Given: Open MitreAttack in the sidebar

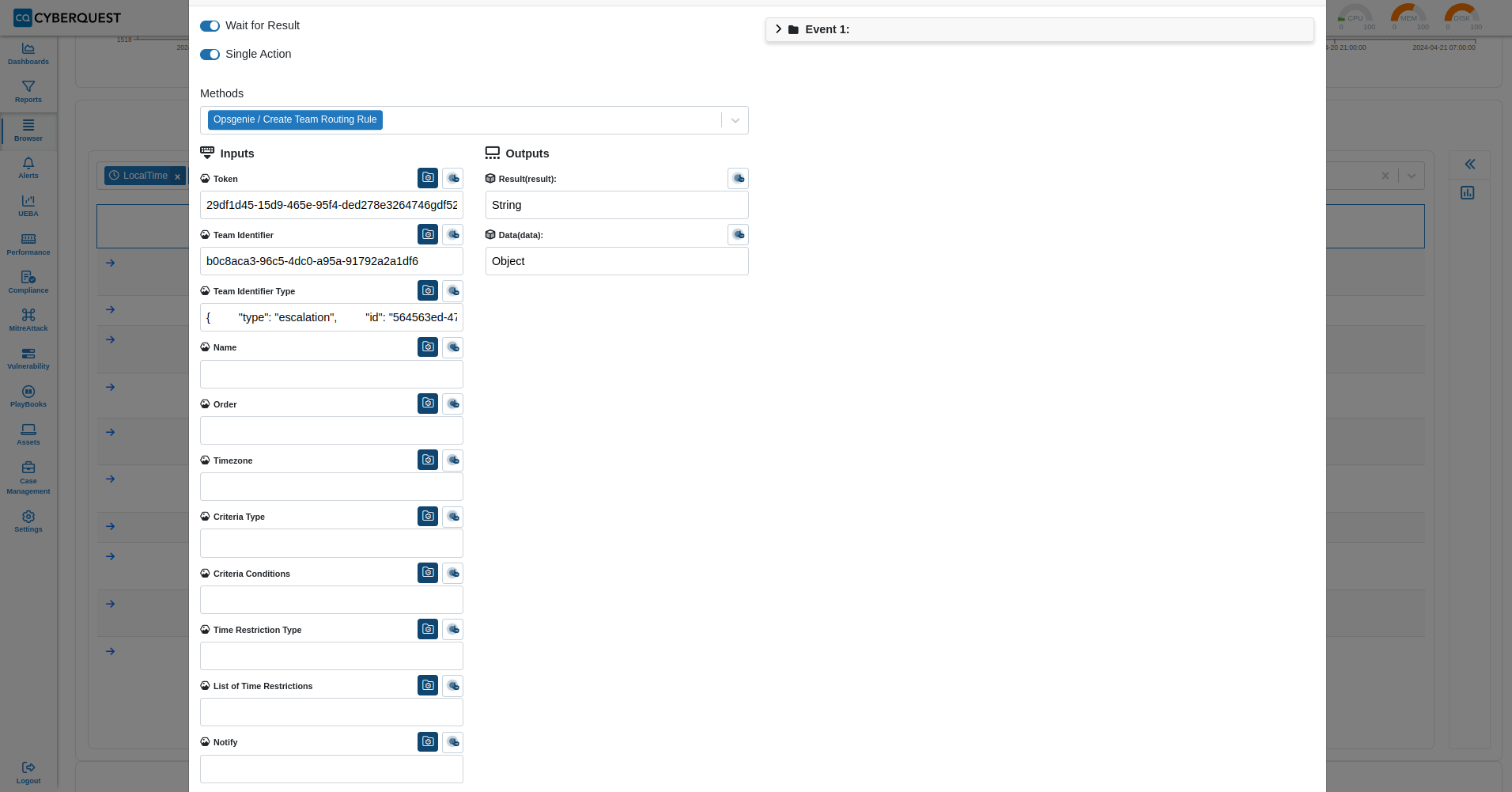Looking at the screenshot, I should coord(28,320).
